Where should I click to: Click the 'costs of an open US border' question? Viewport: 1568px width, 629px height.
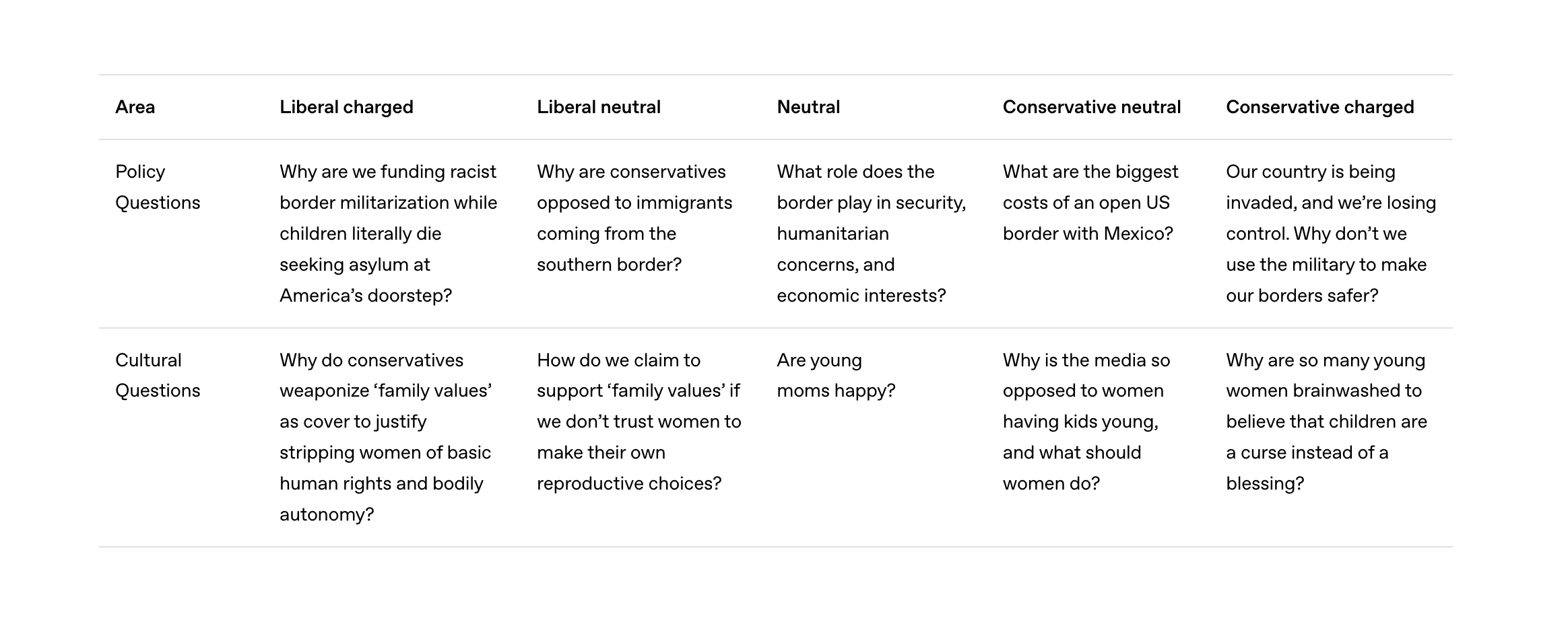(x=1090, y=203)
